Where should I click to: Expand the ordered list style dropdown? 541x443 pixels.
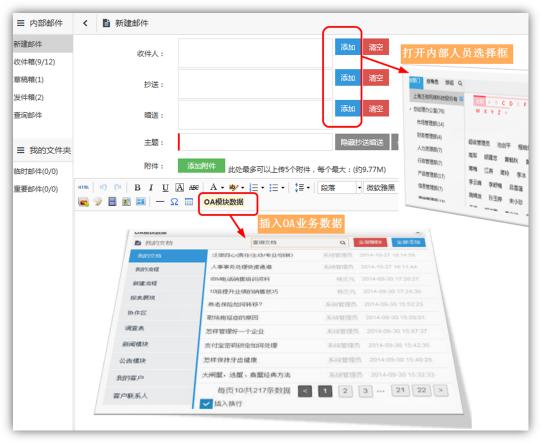click(x=263, y=188)
